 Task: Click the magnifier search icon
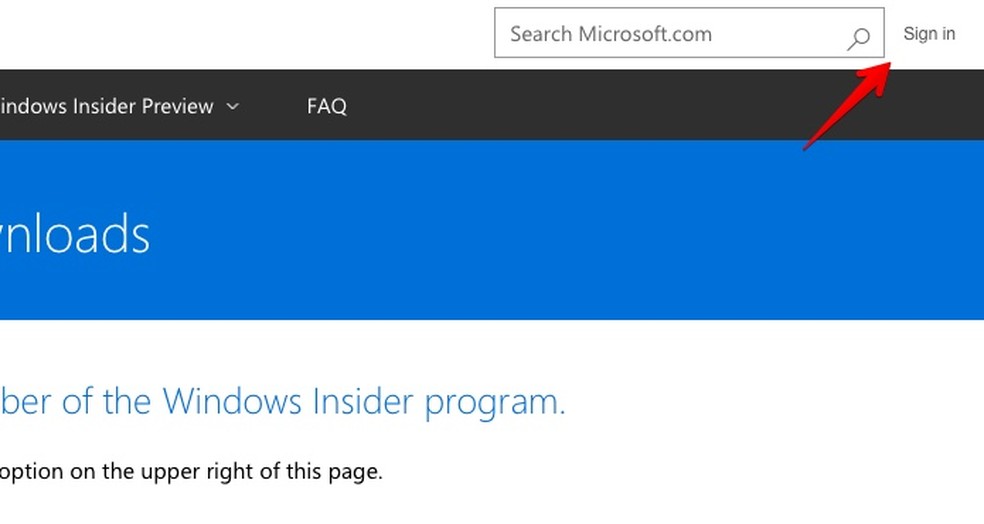(858, 38)
